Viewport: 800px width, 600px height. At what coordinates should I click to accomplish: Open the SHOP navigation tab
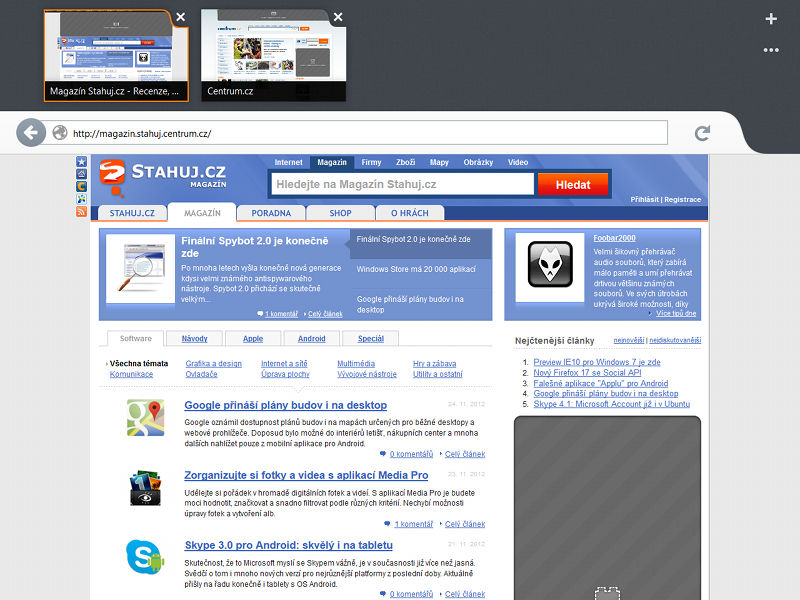340,213
